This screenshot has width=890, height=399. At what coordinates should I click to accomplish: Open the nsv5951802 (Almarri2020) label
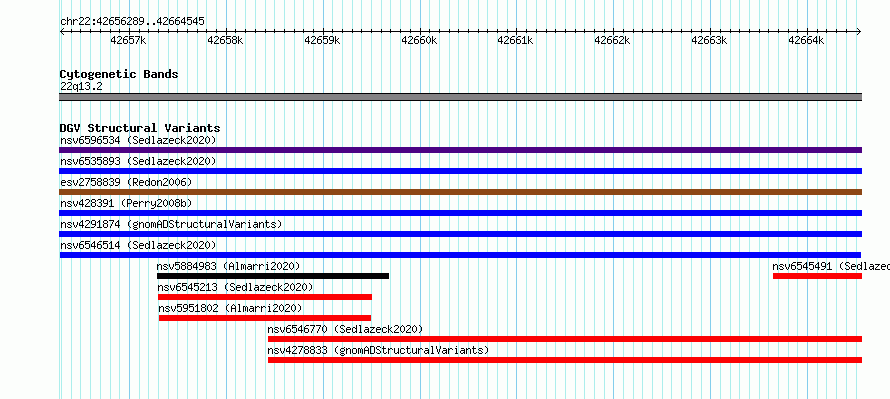tap(230, 308)
